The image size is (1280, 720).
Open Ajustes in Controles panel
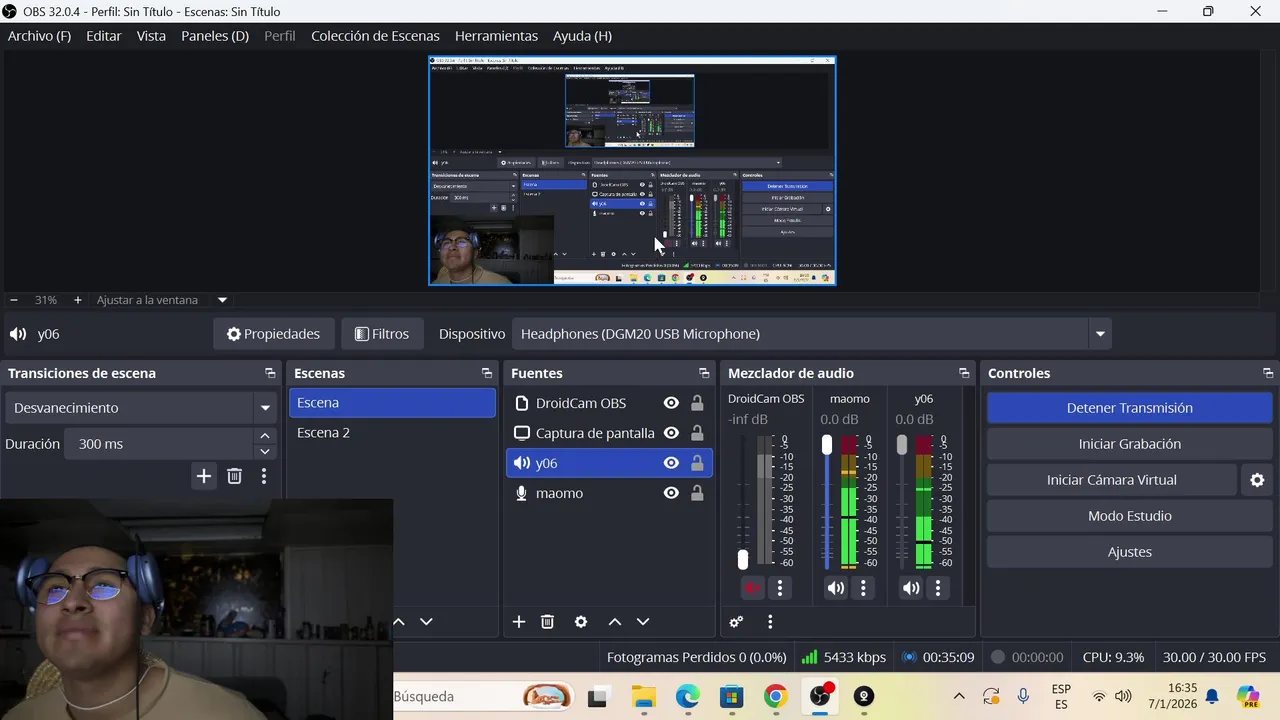(x=1130, y=552)
